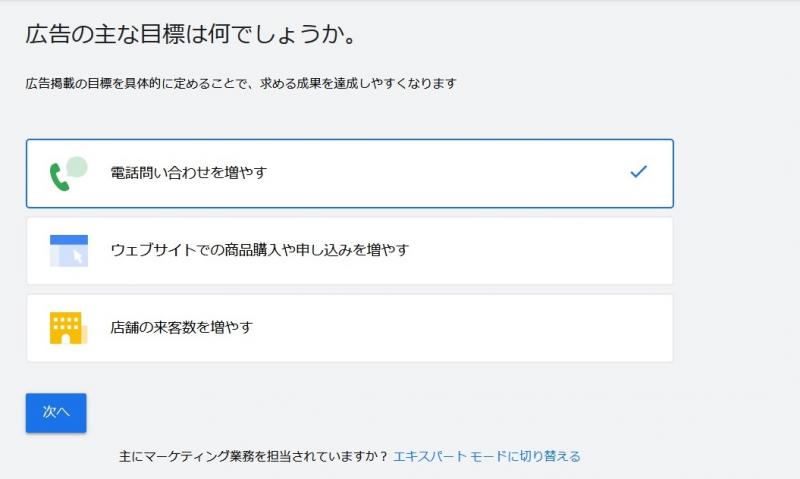Open the エキスパート モードに切り替える link
The height and width of the screenshot is (479, 800).
point(487,456)
